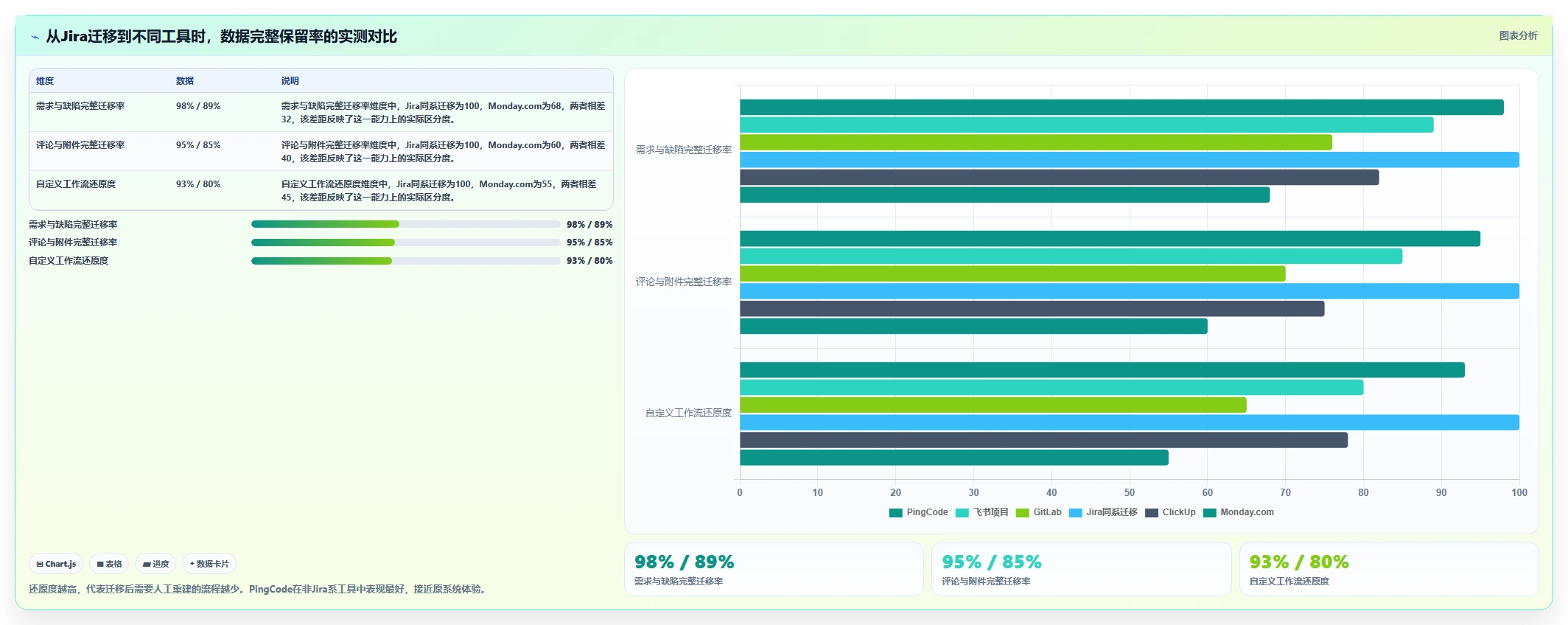Click the 自定义工作流还原度 progress bar
This screenshot has height=625, width=1568.
point(406,261)
